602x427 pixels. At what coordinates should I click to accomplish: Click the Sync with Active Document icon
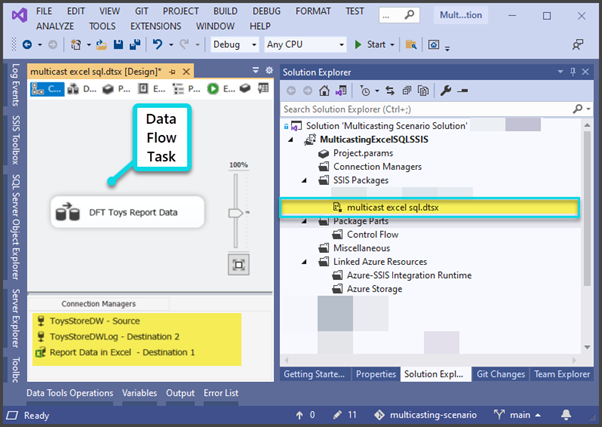[390, 91]
